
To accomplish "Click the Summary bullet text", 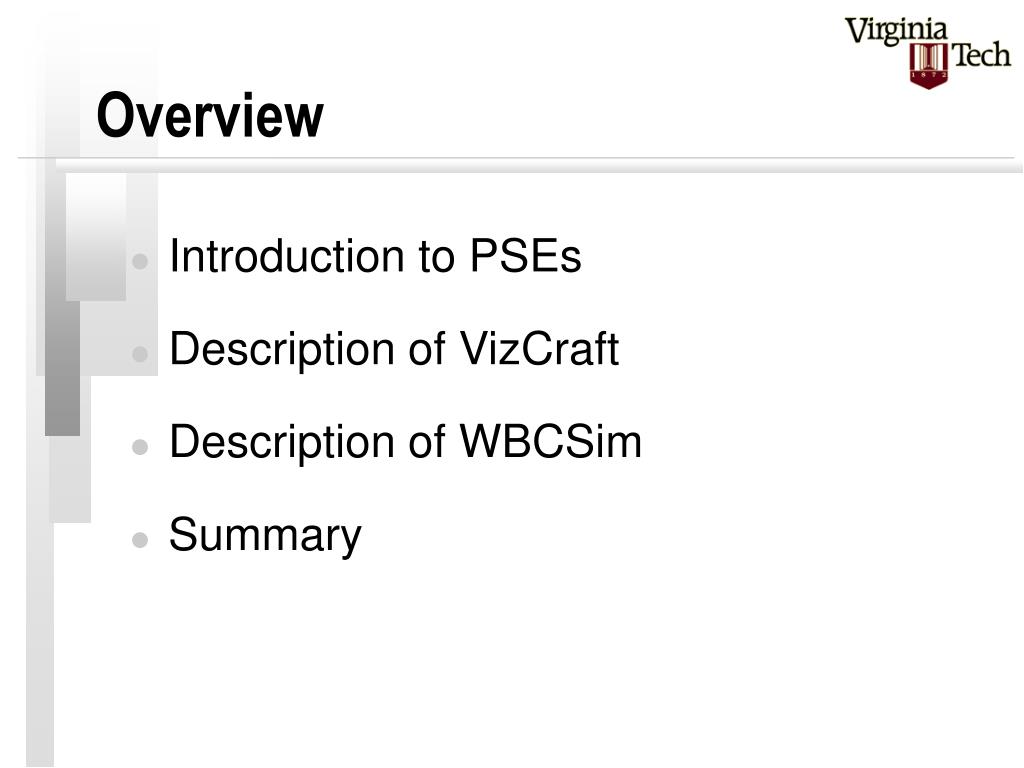I will coord(265,536).
